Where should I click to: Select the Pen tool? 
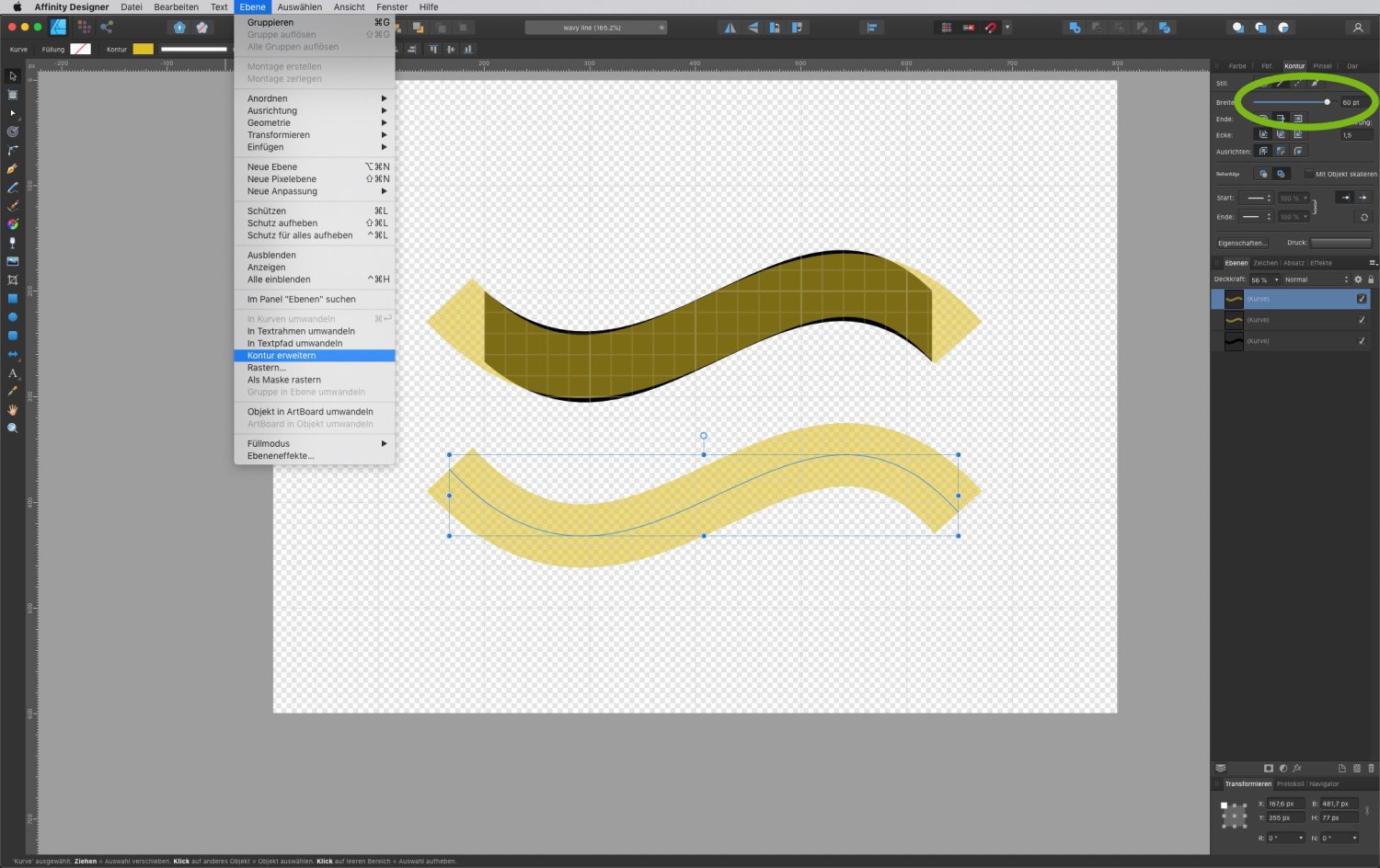[12, 170]
